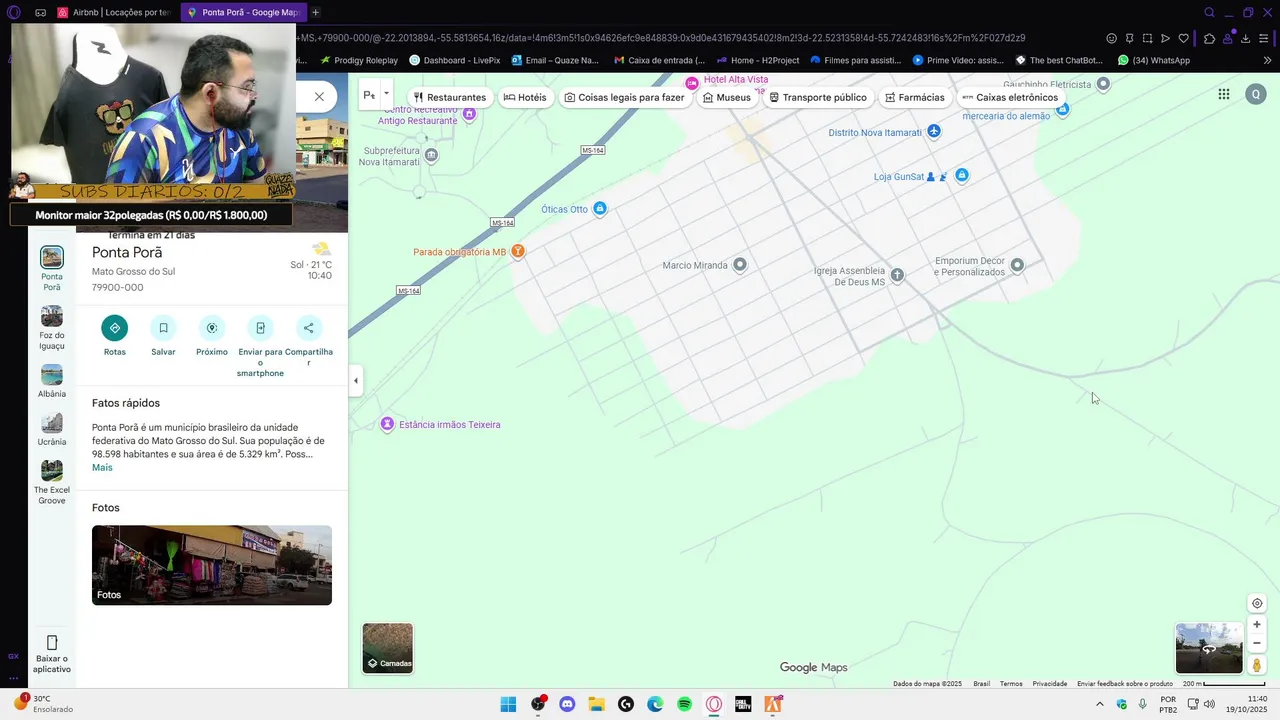Click the Termos link in map footer

pos(1011,684)
